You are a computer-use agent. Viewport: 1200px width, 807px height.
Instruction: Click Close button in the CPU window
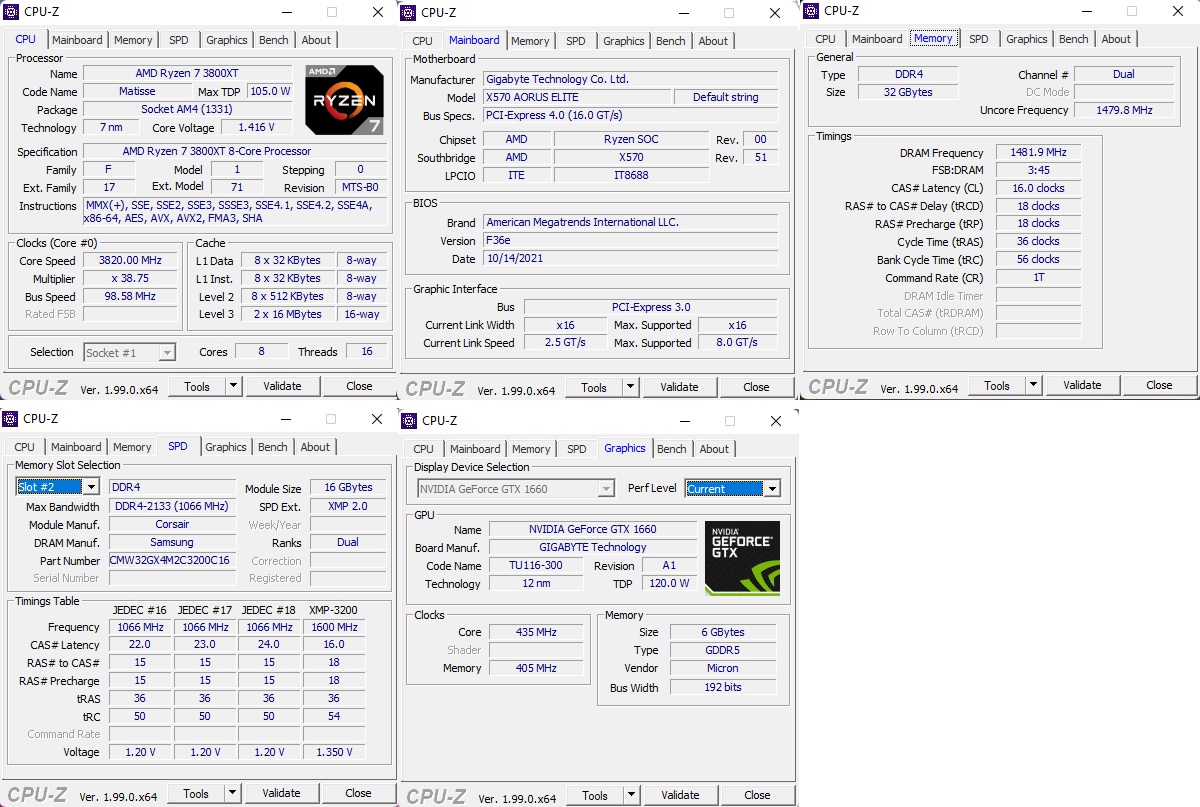pos(359,386)
